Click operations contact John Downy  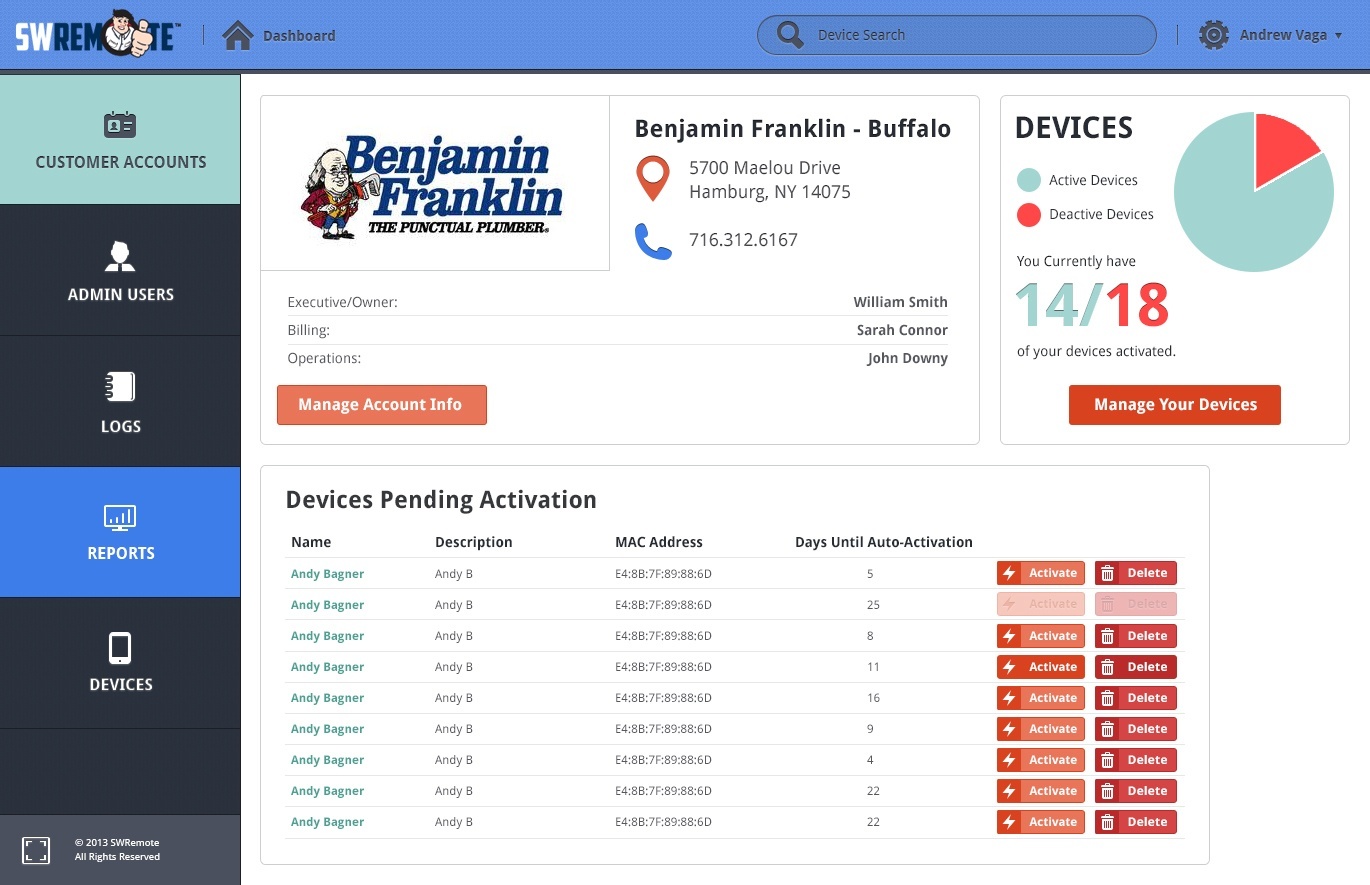[907, 358]
